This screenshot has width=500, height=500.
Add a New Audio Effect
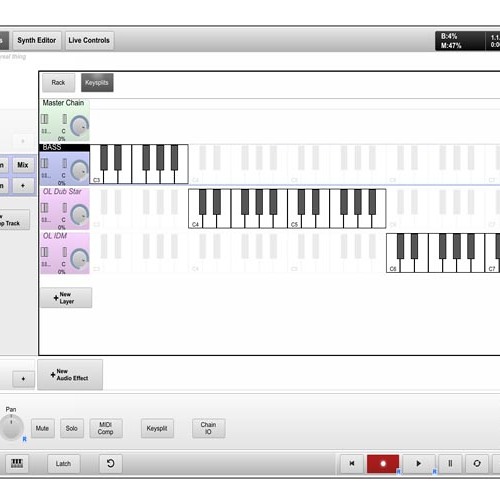click(x=70, y=375)
